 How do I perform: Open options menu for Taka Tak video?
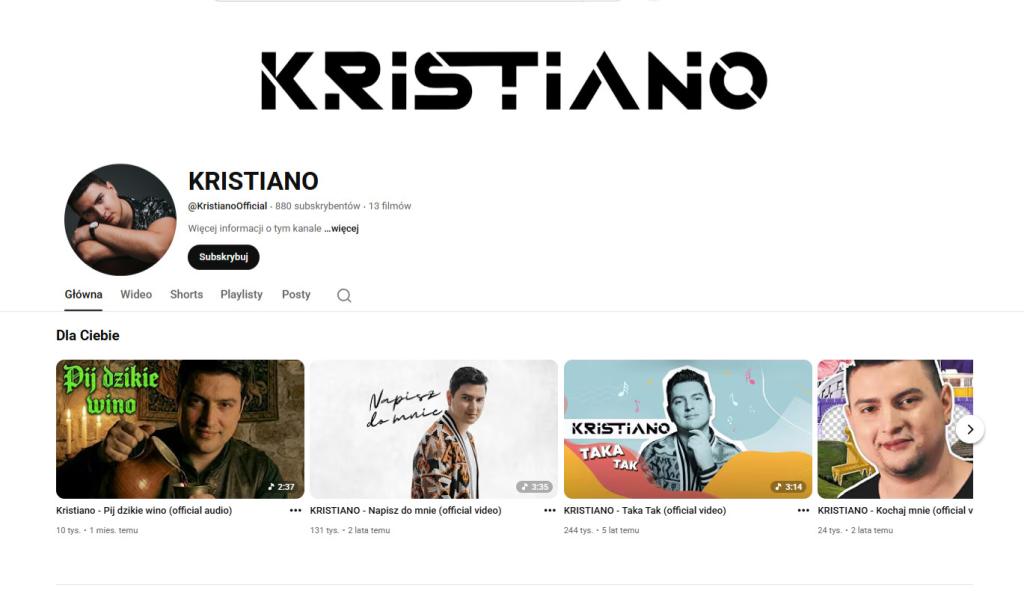coord(803,511)
